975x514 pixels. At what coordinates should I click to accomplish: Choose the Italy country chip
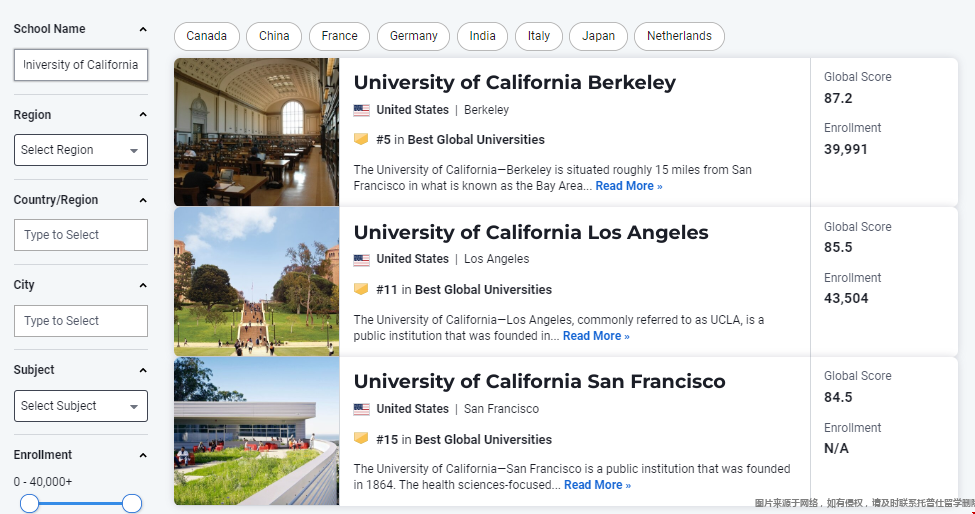tap(538, 36)
